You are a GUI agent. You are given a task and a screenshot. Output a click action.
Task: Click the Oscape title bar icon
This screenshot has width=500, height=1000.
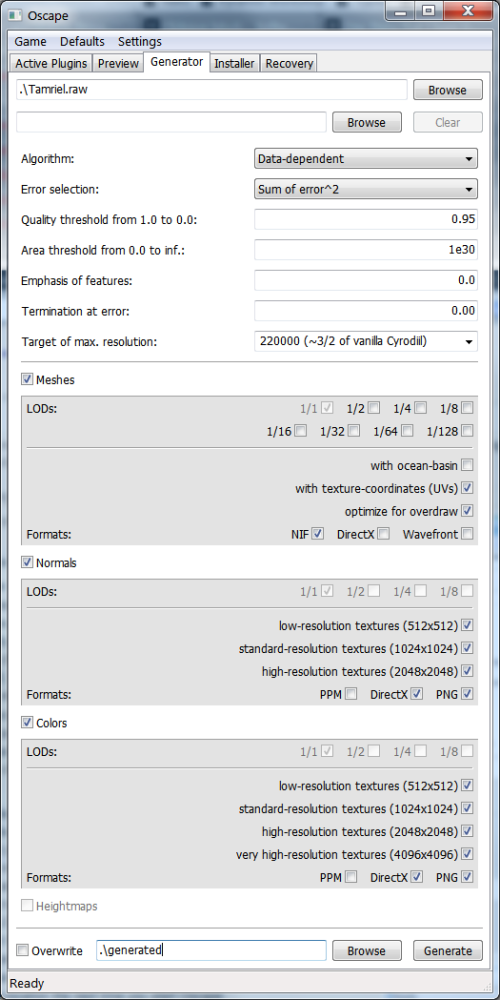[x=16, y=15]
